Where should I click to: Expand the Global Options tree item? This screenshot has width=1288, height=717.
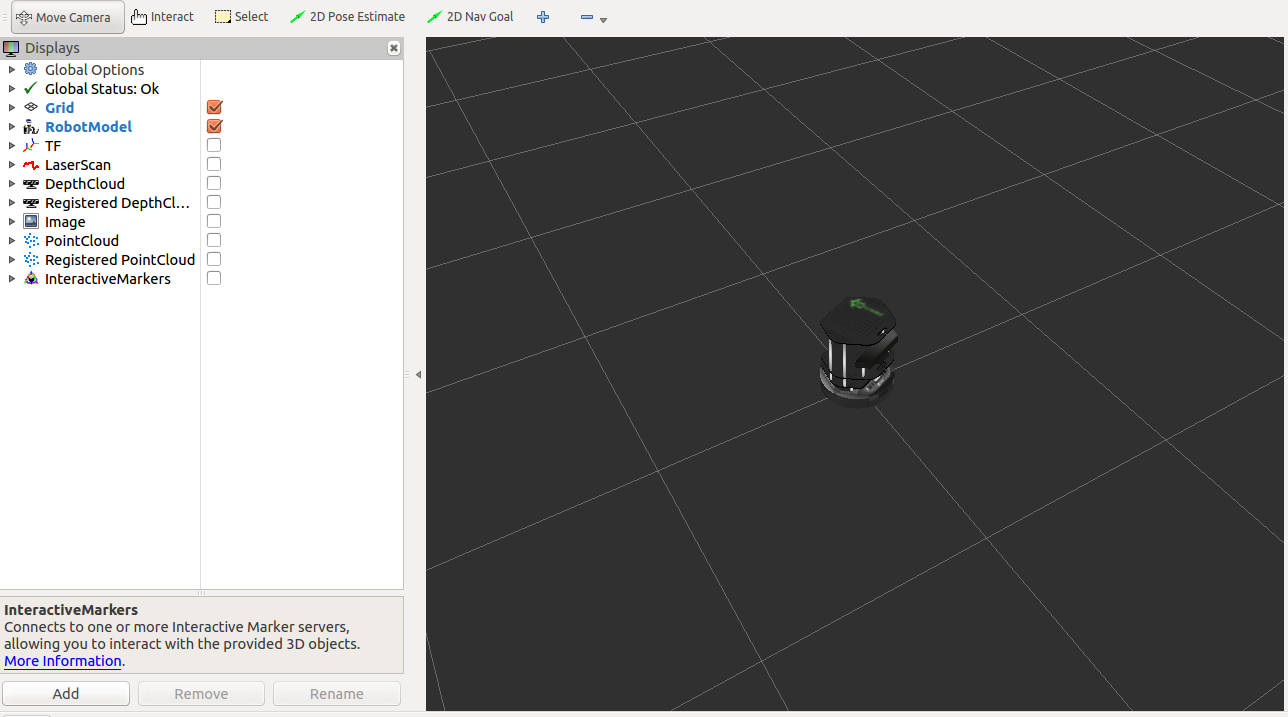(10, 69)
